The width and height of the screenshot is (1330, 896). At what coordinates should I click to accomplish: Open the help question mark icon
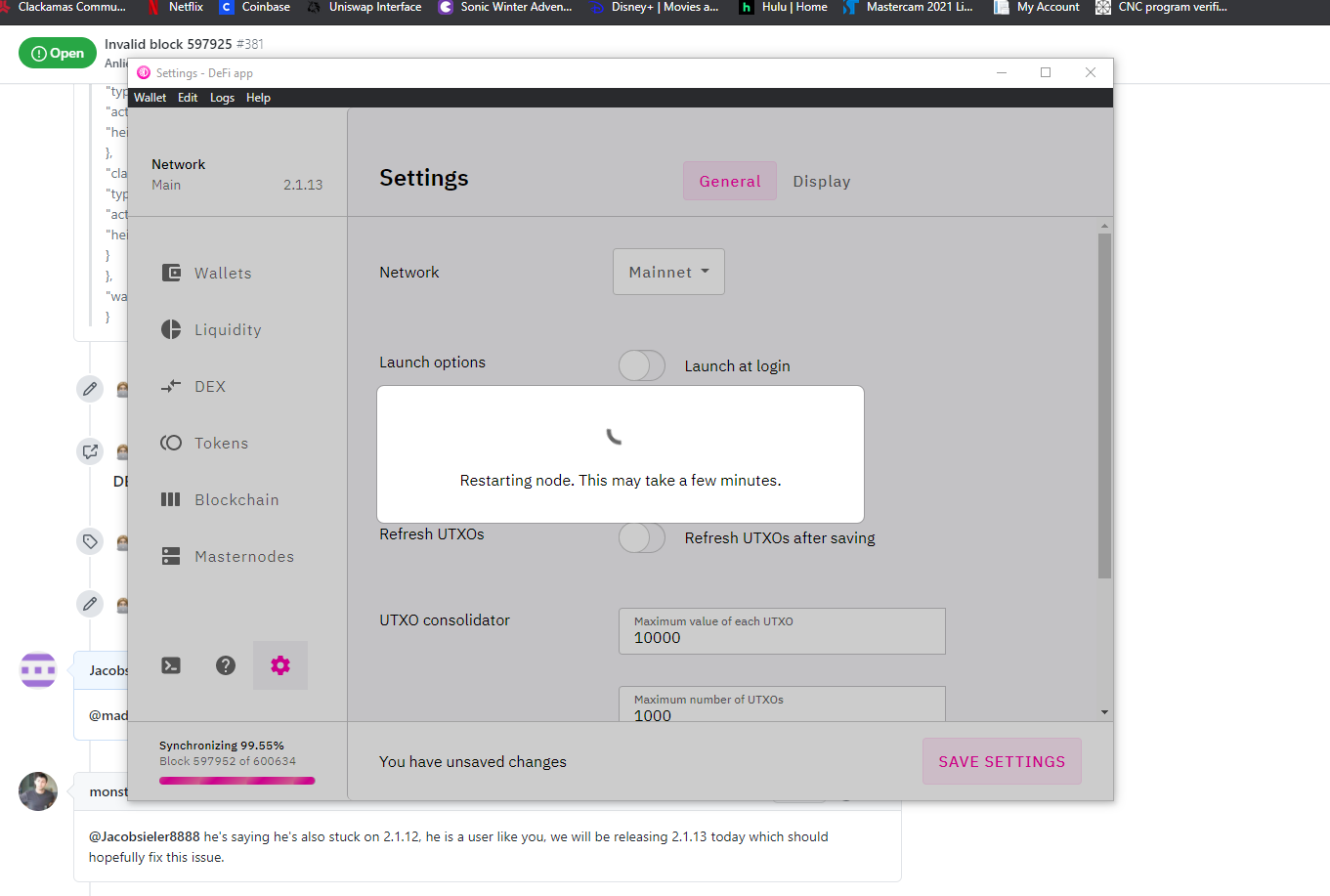click(x=226, y=665)
